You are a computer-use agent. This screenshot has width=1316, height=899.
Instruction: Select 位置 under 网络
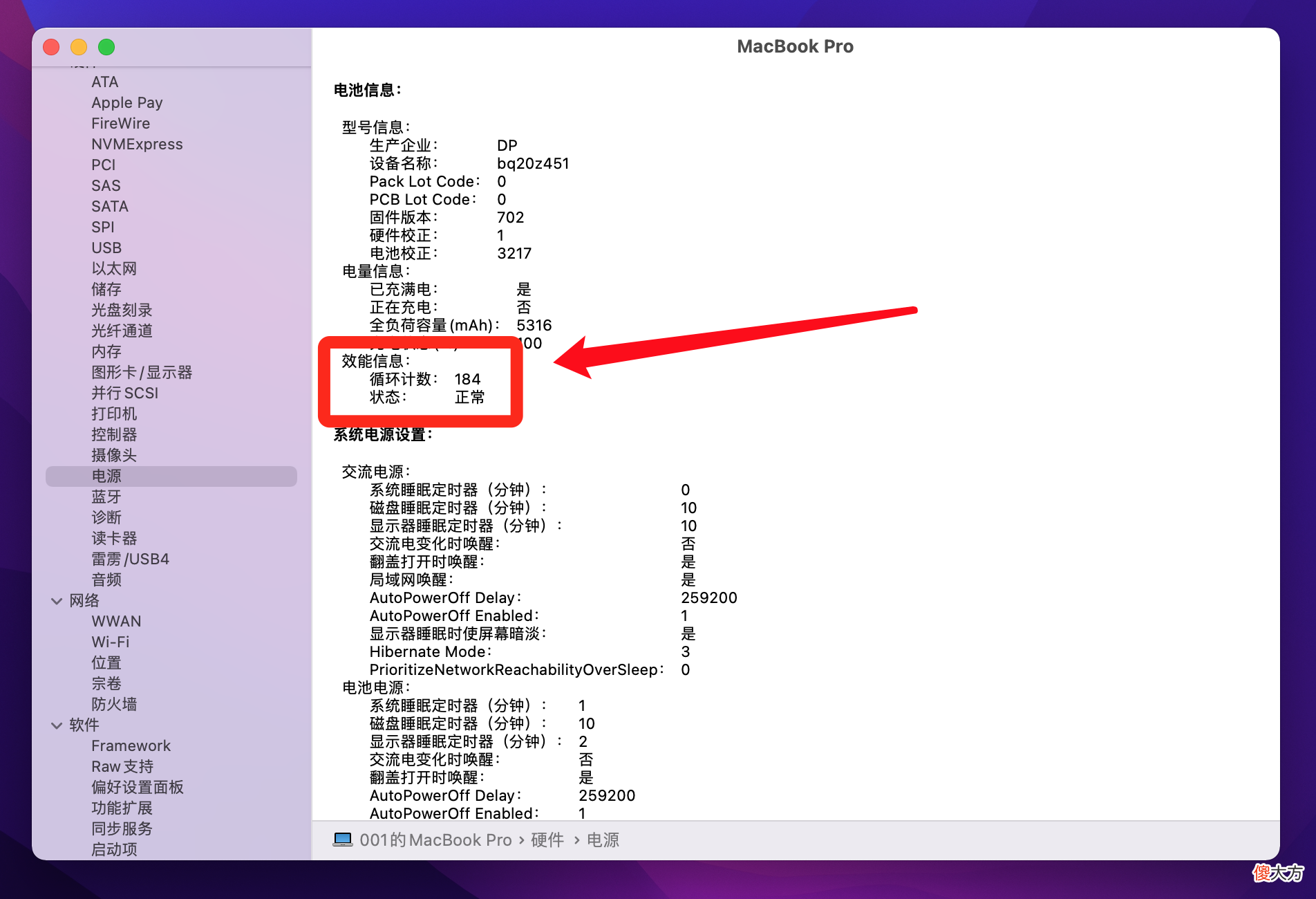tap(106, 662)
